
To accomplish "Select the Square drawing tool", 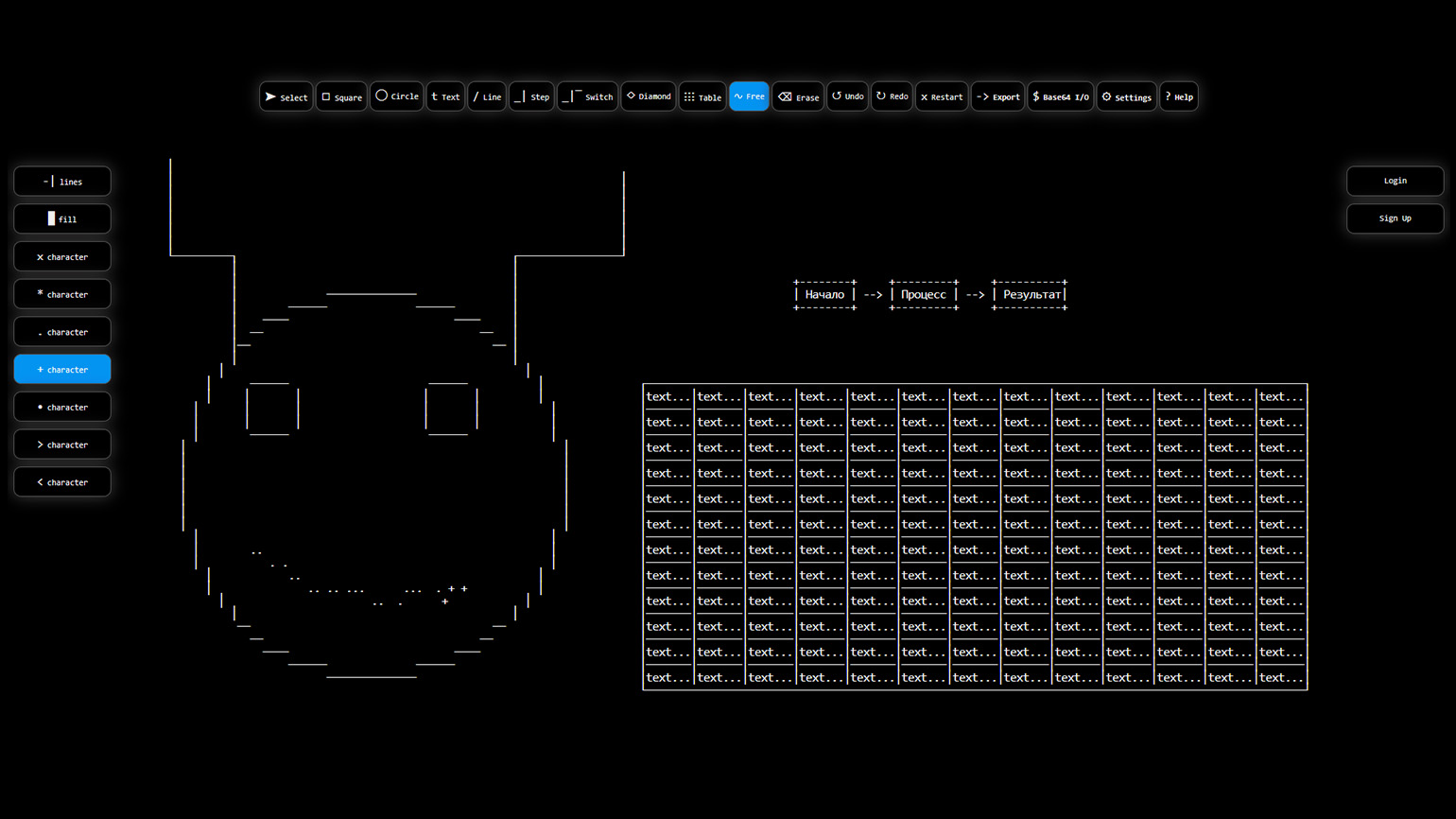I will [341, 96].
